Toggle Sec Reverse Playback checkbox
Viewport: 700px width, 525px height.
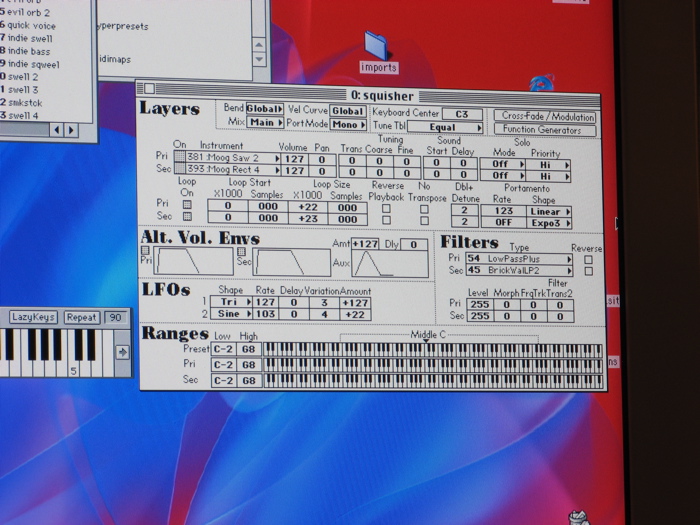click(387, 218)
